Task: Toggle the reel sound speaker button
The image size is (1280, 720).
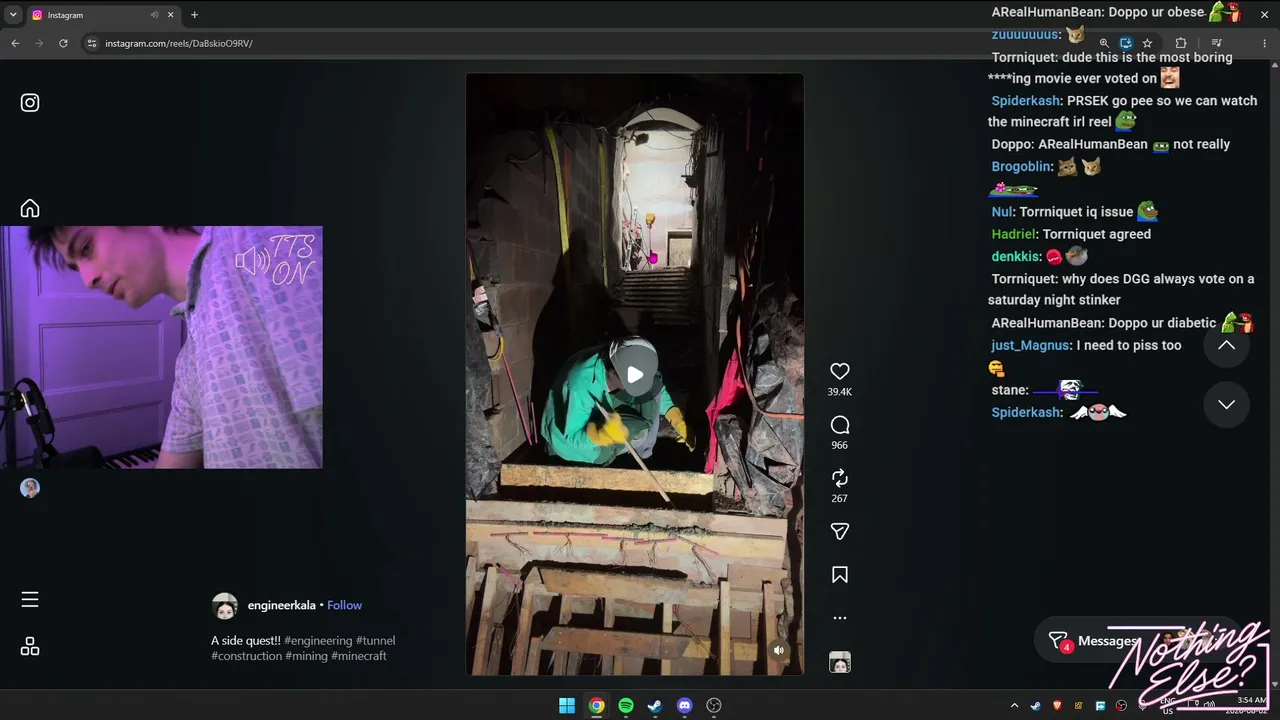Action: [x=779, y=650]
